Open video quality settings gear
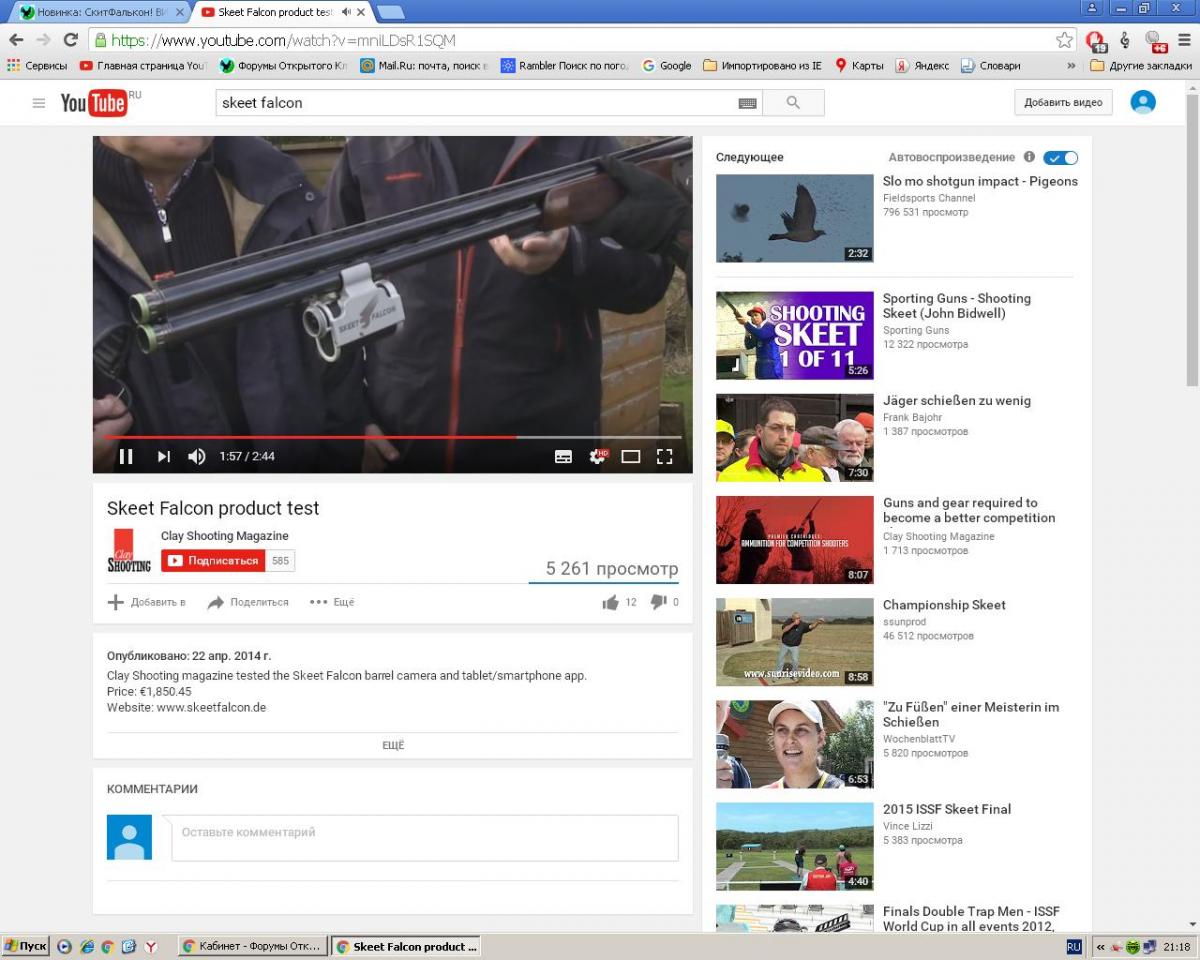The height and width of the screenshot is (960, 1200). 598,457
